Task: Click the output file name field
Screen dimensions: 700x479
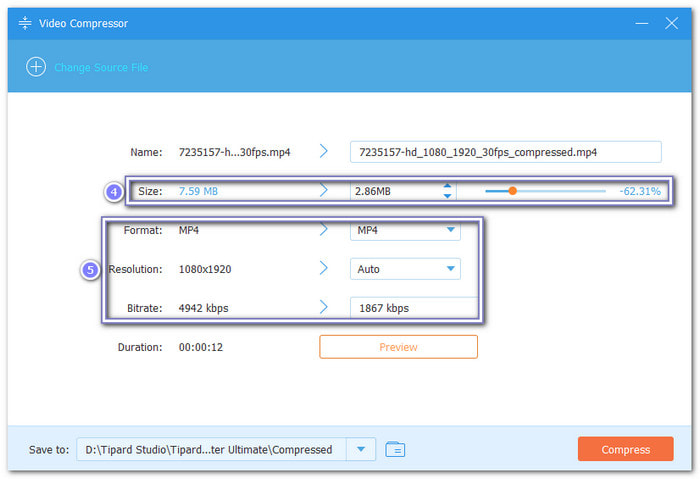Action: tap(505, 151)
